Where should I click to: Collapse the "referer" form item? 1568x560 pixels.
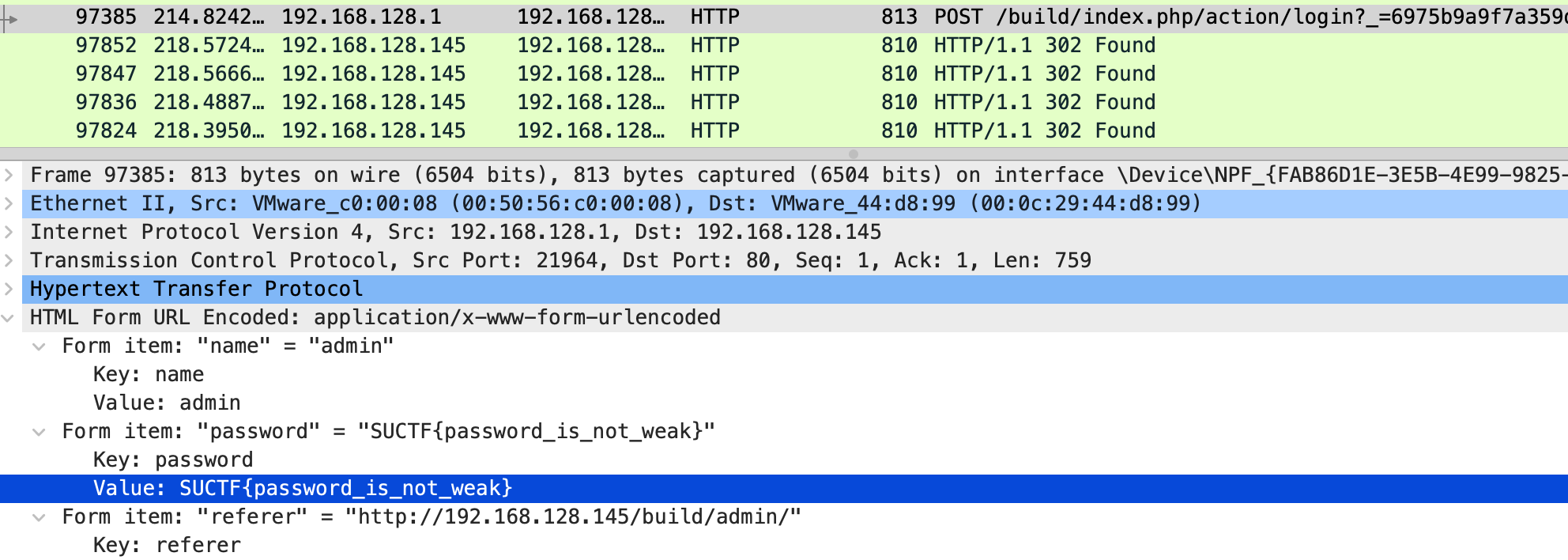(39, 517)
